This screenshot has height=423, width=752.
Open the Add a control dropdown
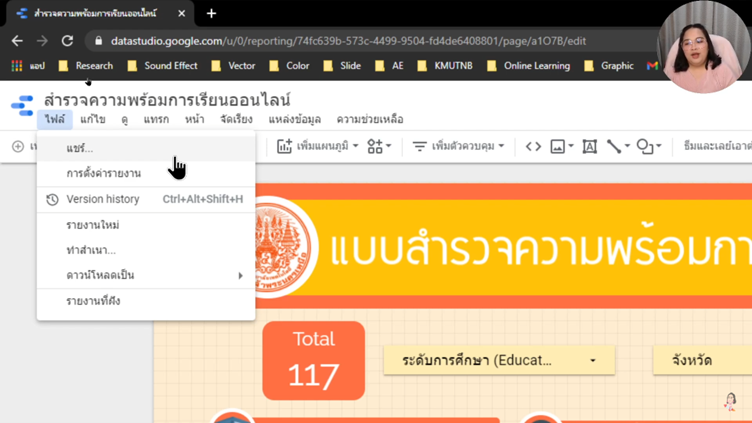pos(458,147)
